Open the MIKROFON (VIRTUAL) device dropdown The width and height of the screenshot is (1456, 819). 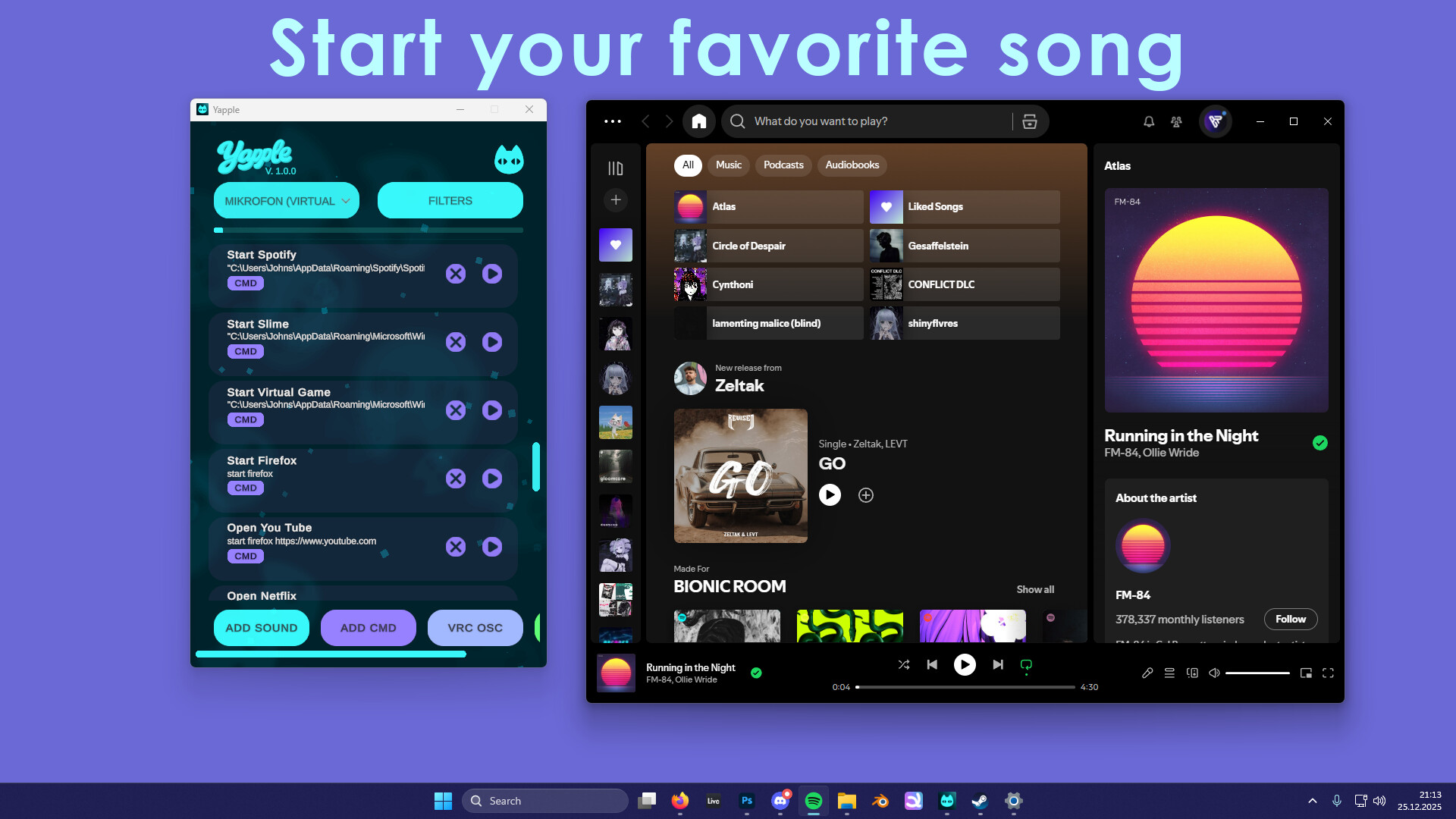click(286, 200)
